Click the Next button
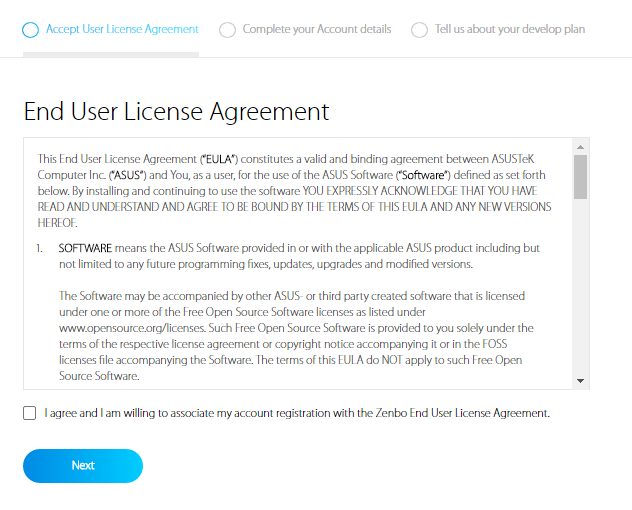632x510 pixels. [x=83, y=466]
